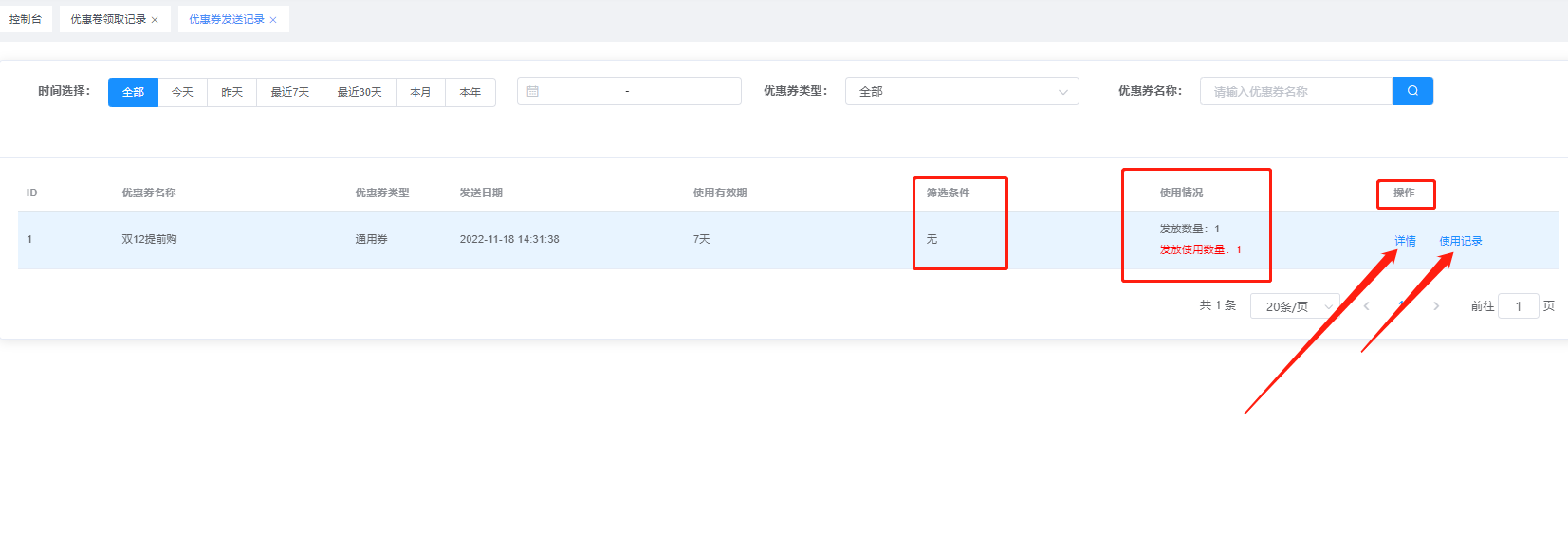Open 使用记录 for 双12提前购 coupon
This screenshot has height=533, width=1568.
click(1460, 241)
